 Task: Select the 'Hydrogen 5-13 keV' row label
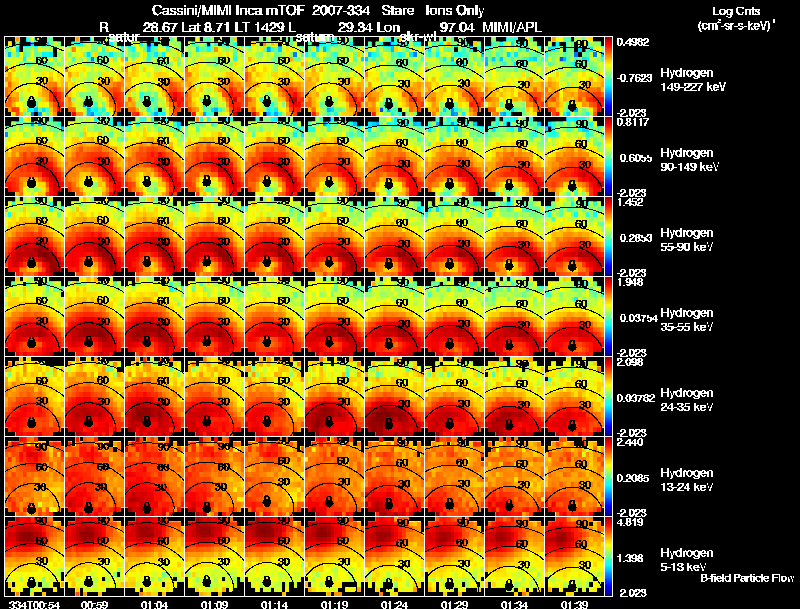coord(687,560)
